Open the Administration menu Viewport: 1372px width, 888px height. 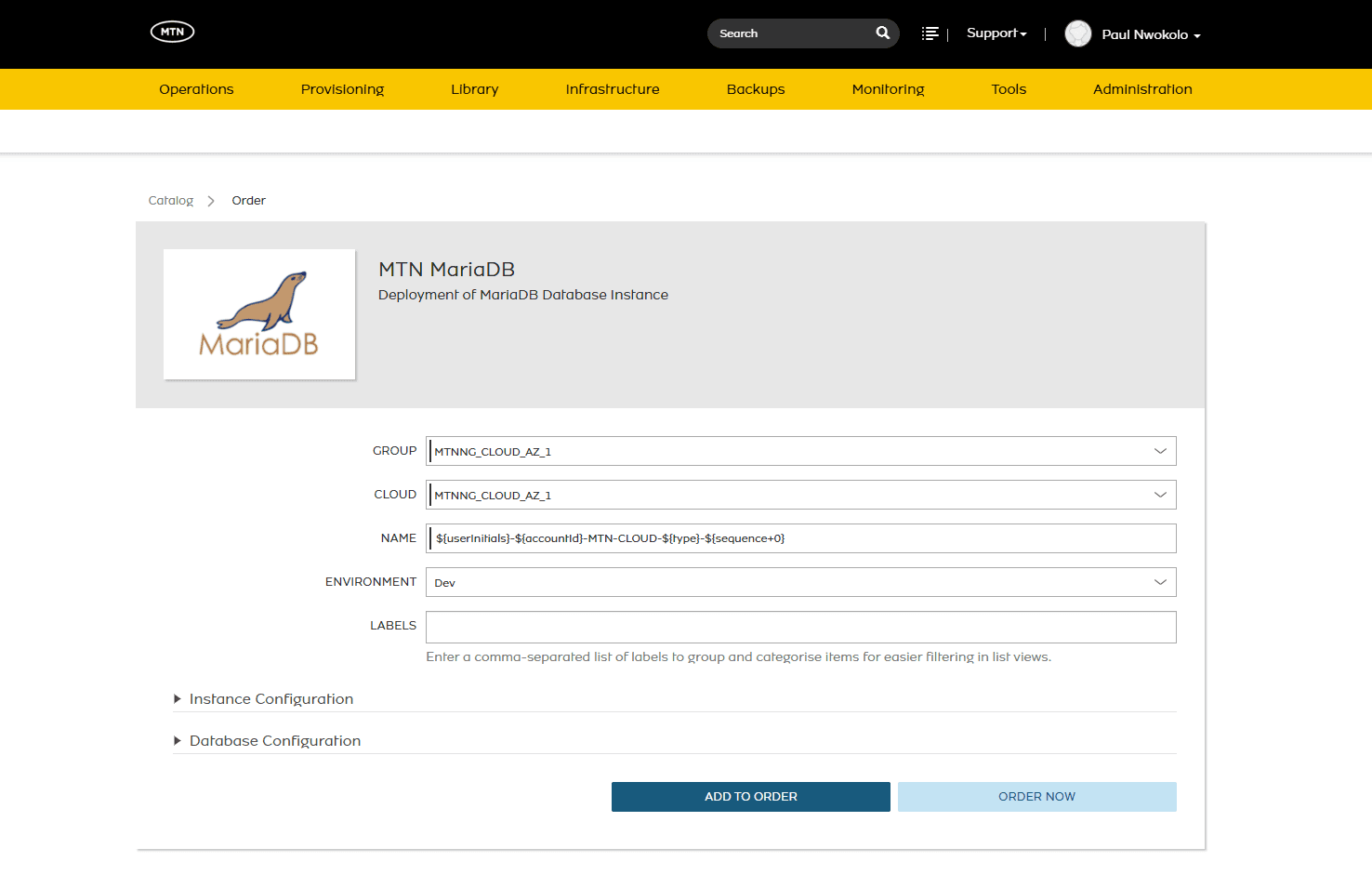[x=1142, y=89]
